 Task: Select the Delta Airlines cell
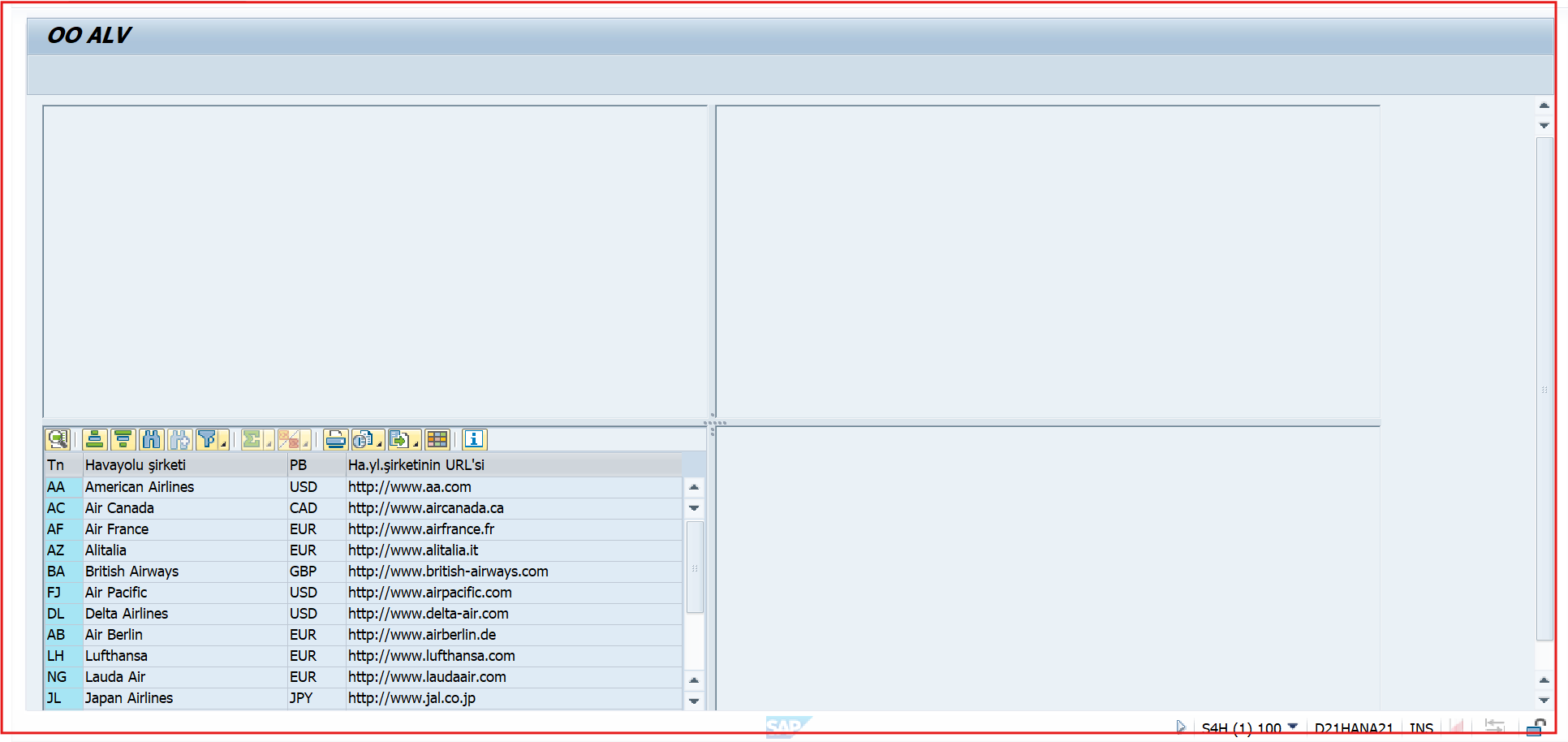(x=185, y=614)
